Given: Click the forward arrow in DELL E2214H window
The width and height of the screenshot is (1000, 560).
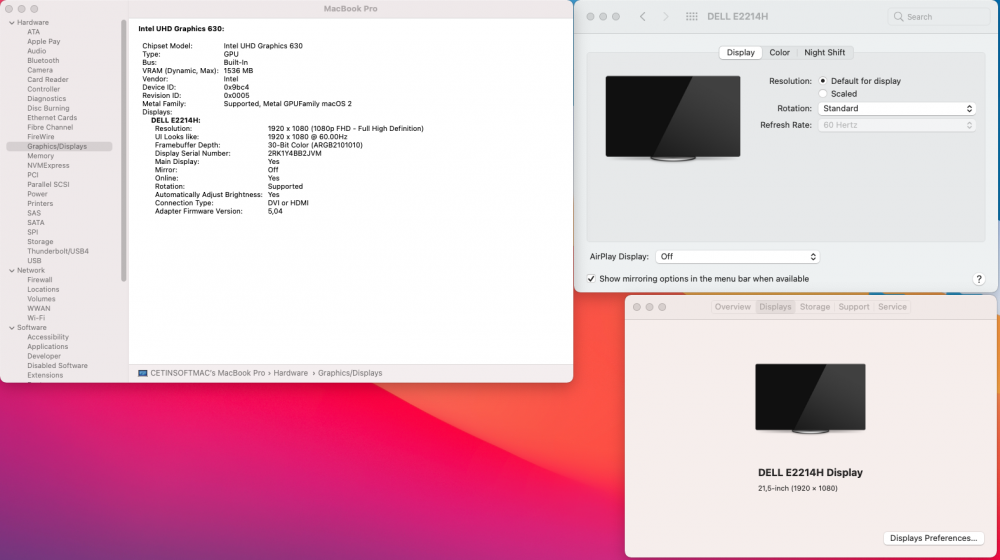Looking at the screenshot, I should (665, 17).
